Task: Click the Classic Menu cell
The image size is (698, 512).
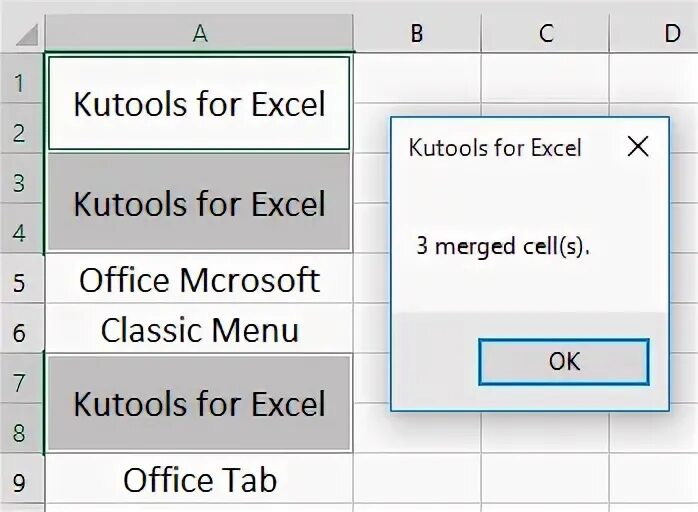Action: pyautogui.click(x=199, y=330)
